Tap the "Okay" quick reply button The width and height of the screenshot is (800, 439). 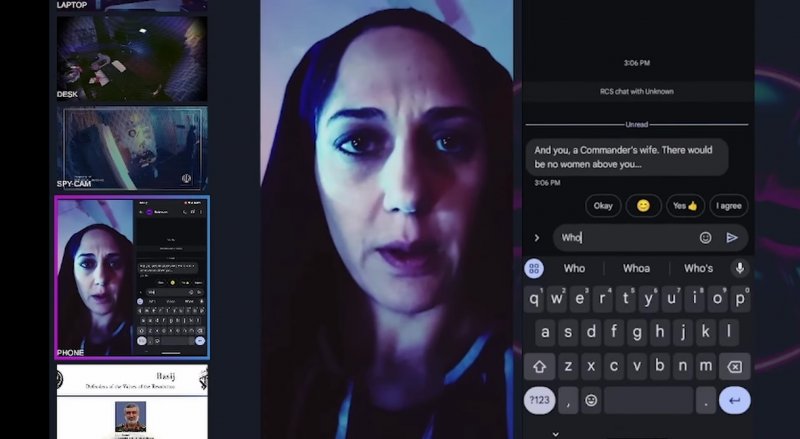click(x=603, y=206)
